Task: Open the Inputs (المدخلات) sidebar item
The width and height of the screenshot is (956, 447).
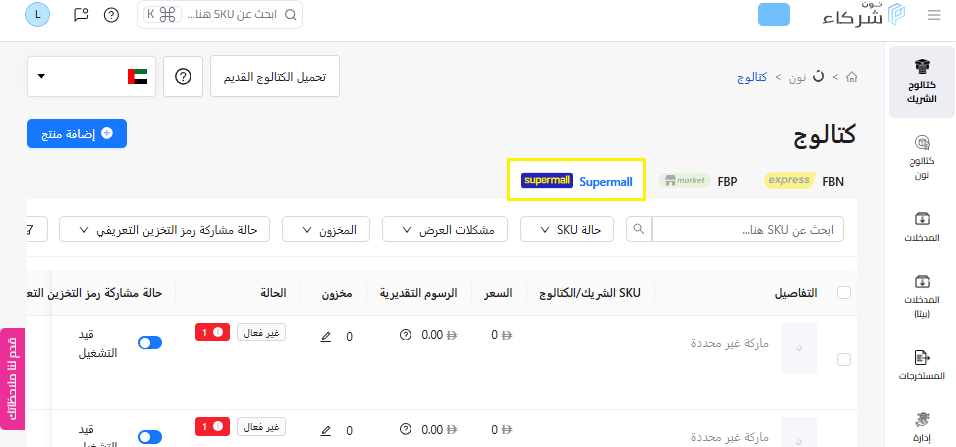Action: tap(921, 226)
